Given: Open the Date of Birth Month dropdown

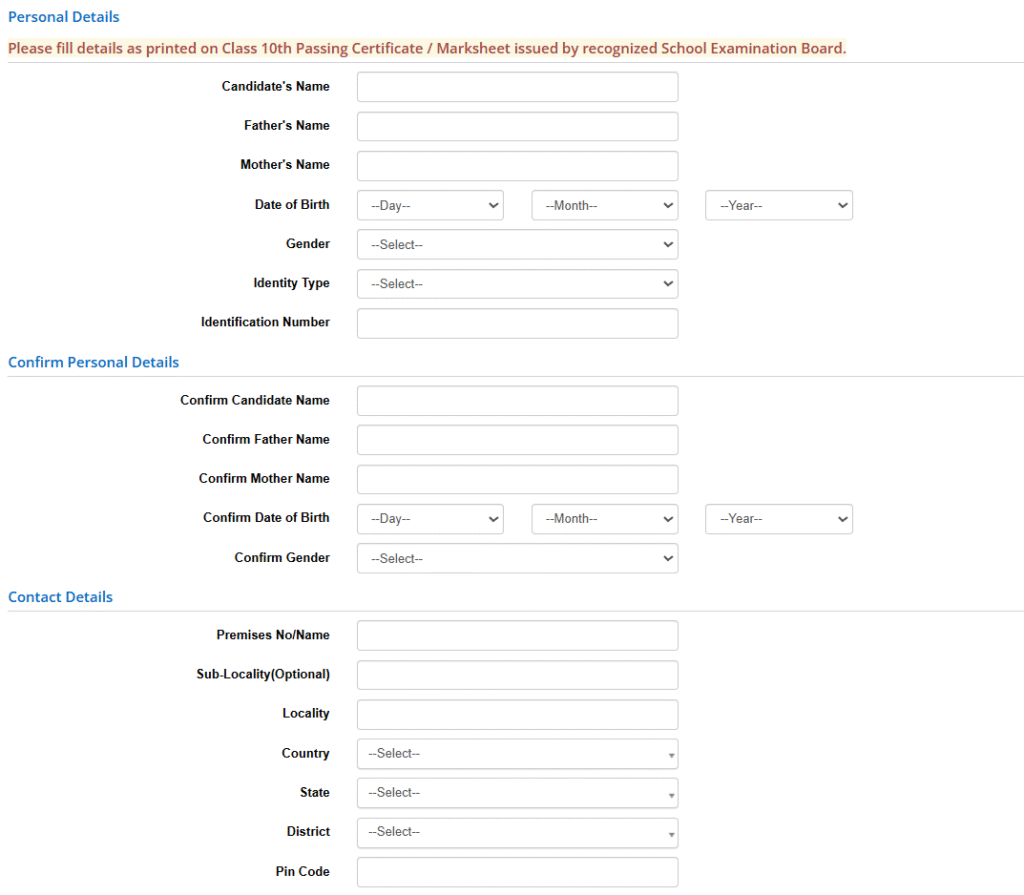Looking at the screenshot, I should [605, 205].
